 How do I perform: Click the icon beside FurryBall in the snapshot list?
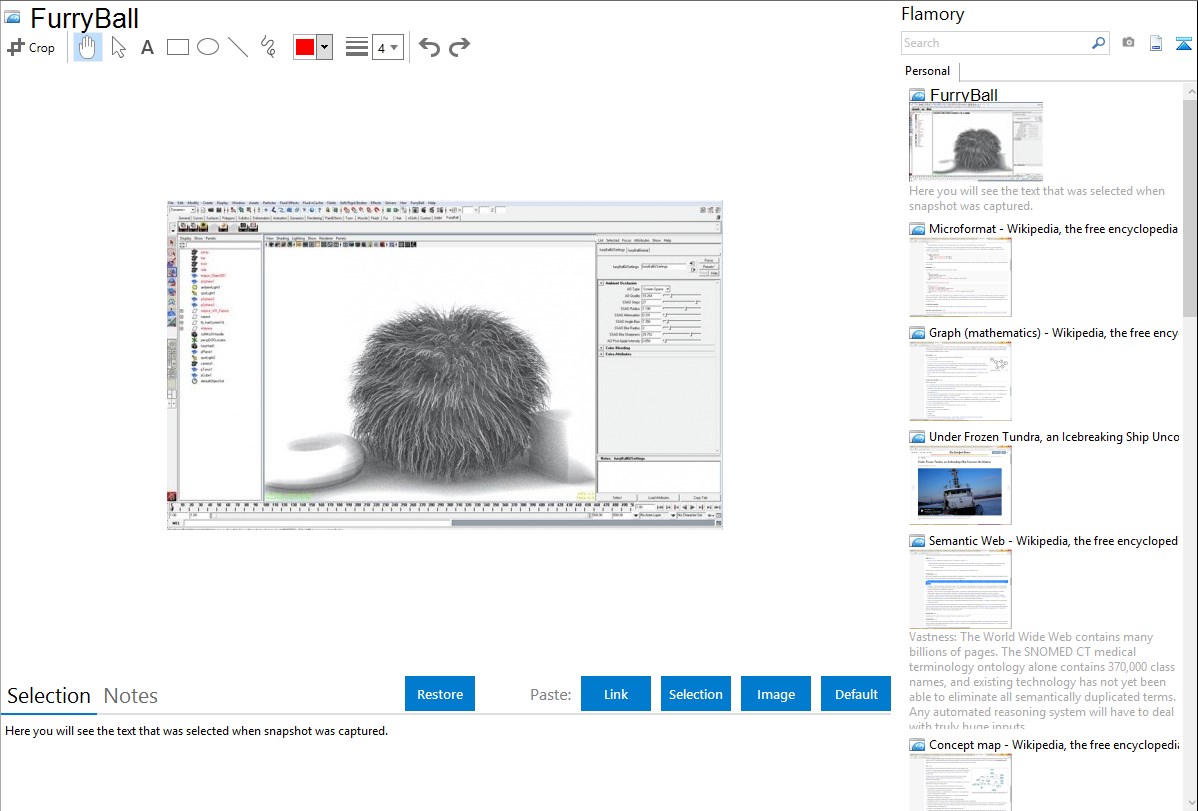pos(917,96)
